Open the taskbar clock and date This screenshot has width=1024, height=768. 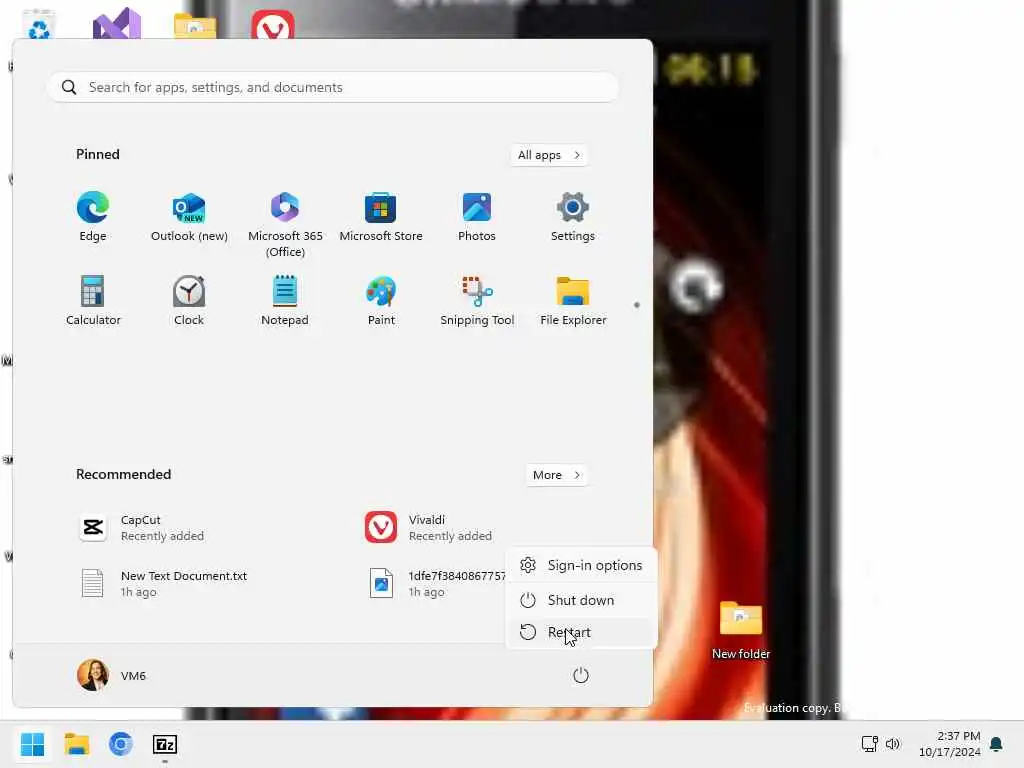949,744
